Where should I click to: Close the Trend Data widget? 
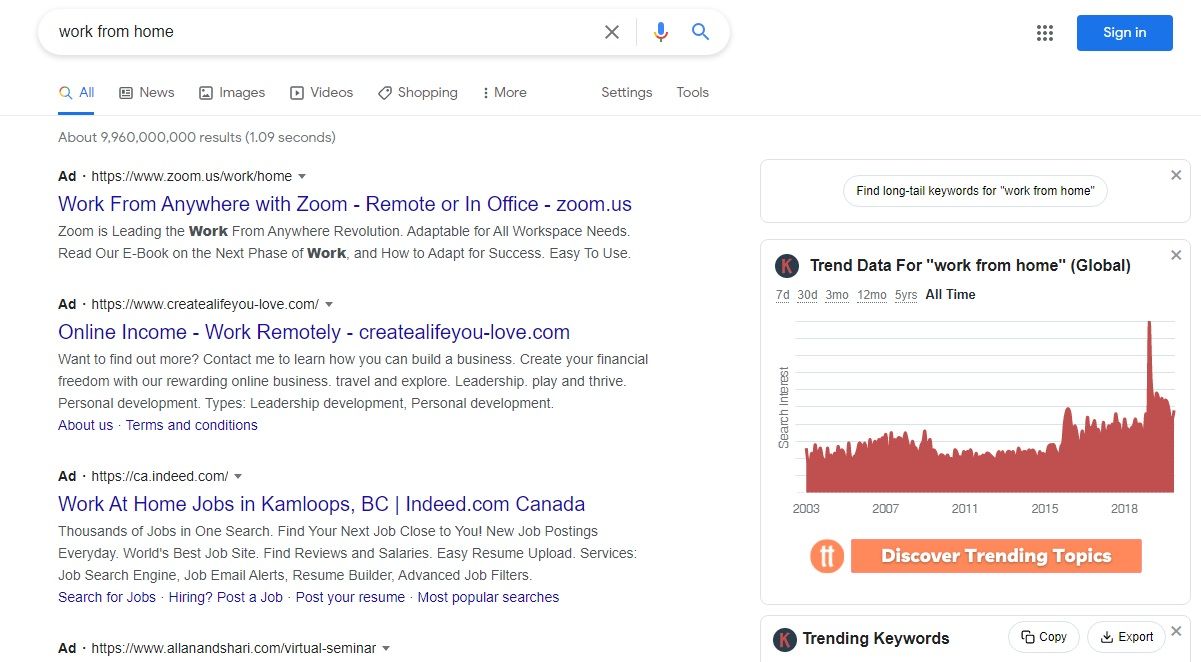click(x=1176, y=256)
